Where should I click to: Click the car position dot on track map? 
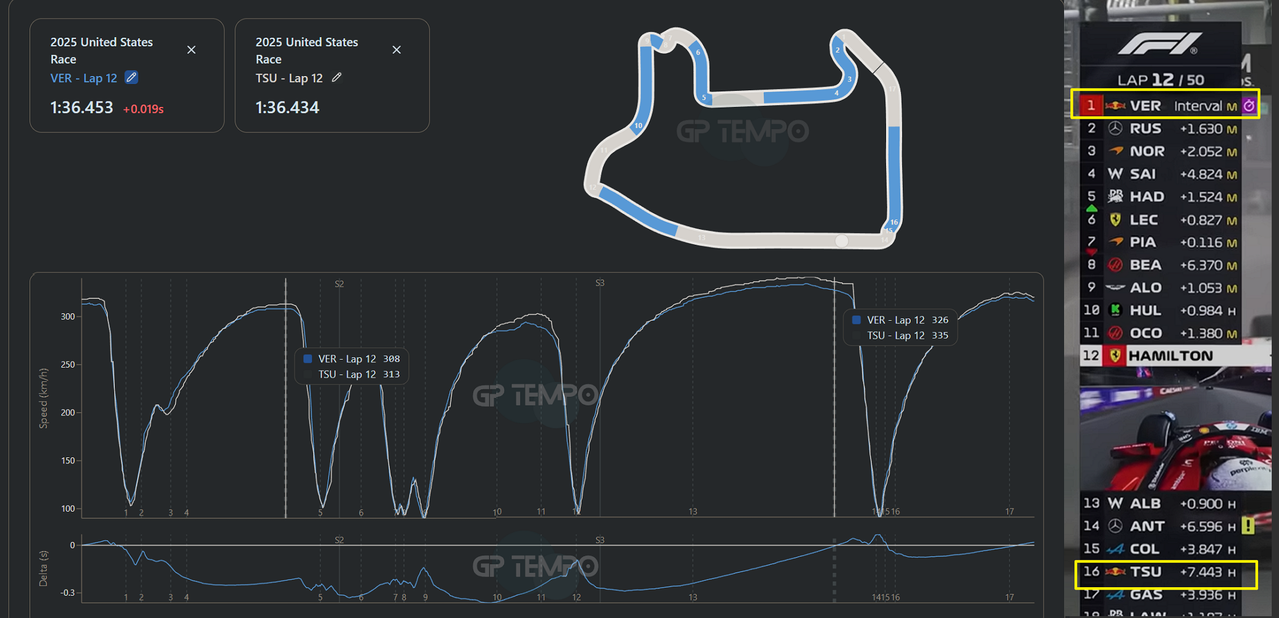[x=841, y=240]
